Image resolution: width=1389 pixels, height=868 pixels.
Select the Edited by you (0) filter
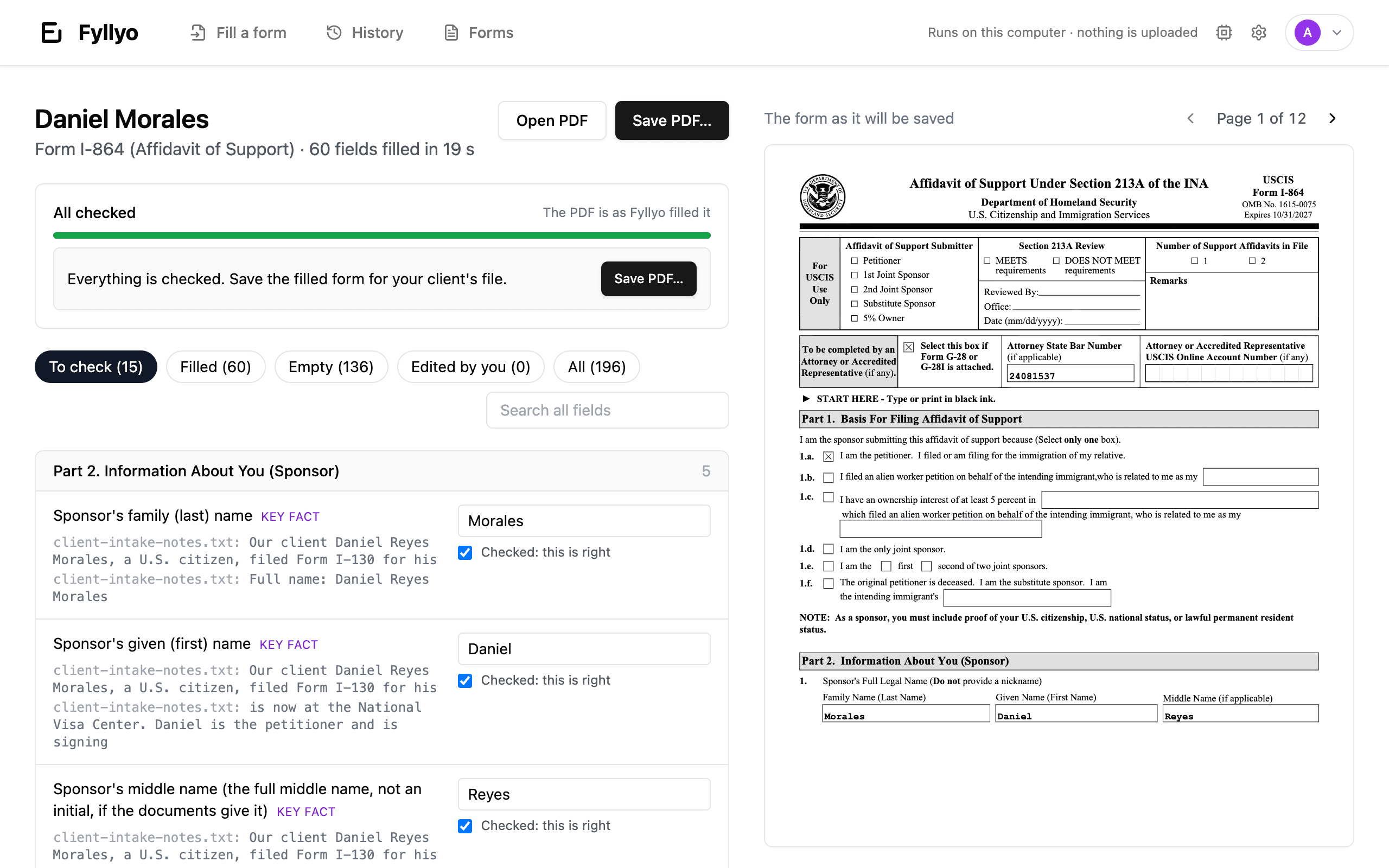[x=470, y=367]
